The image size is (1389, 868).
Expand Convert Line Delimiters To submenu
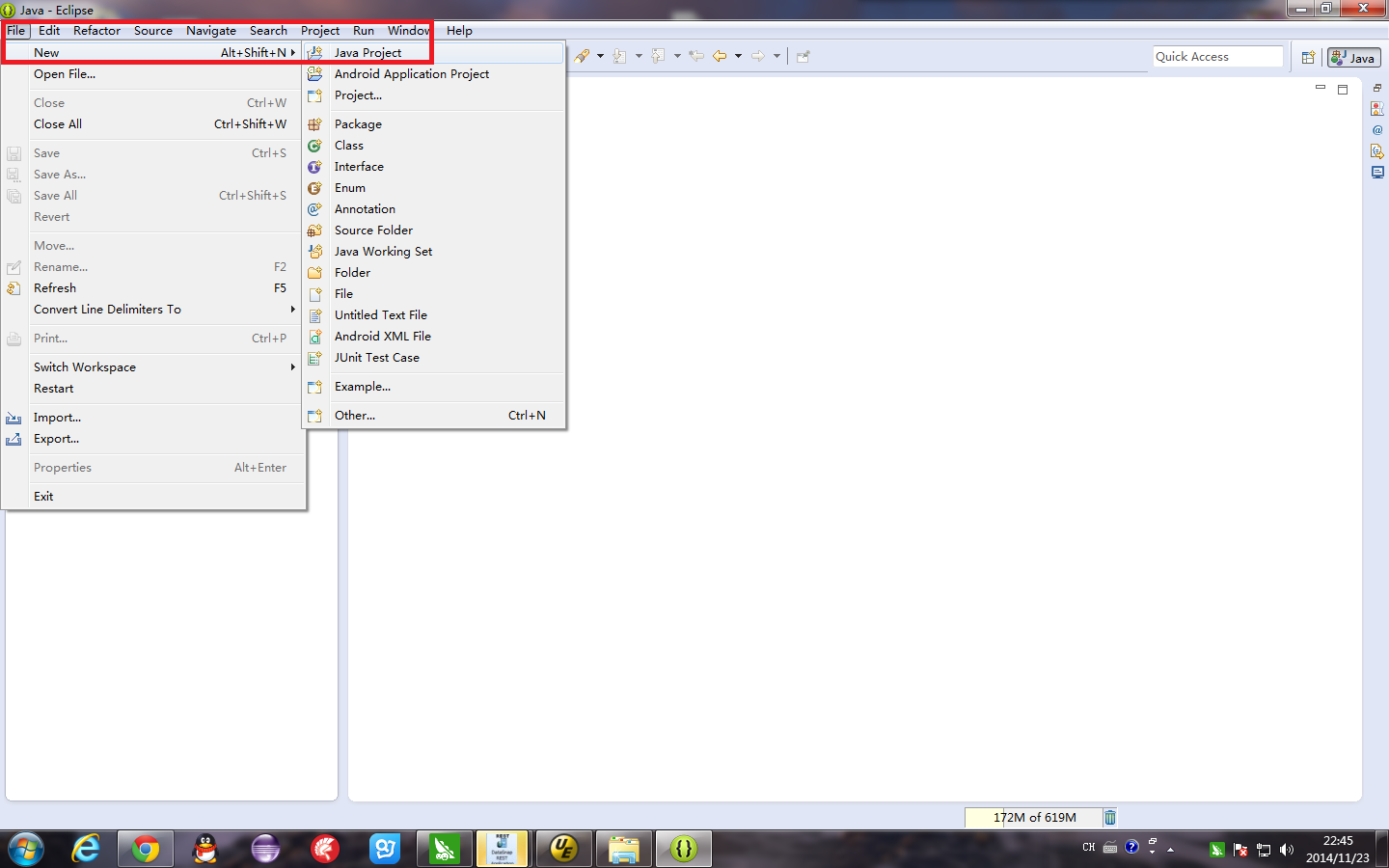(152, 310)
